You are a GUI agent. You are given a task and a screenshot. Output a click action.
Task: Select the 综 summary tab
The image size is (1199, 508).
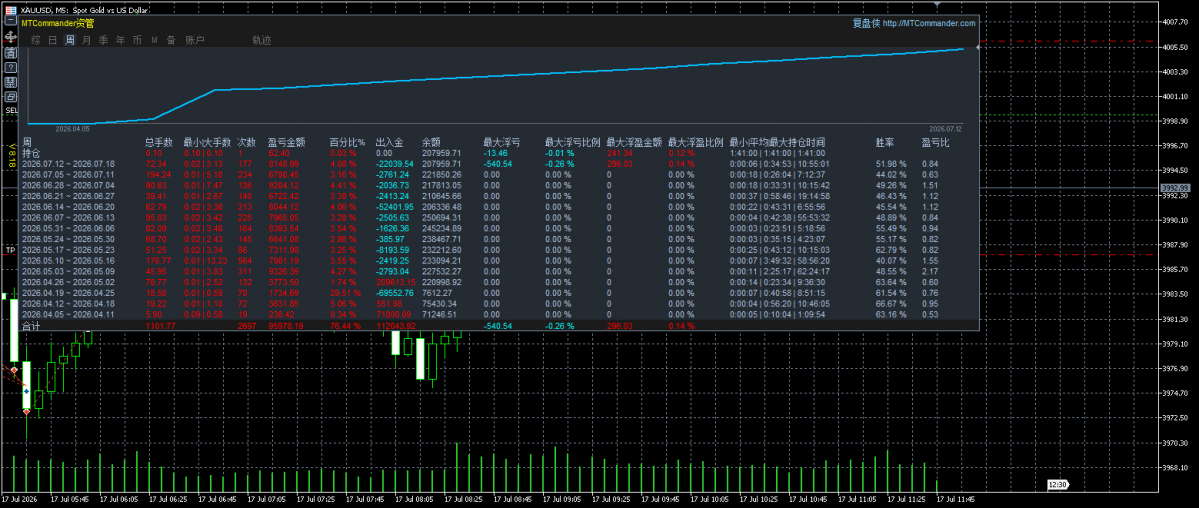(x=36, y=40)
